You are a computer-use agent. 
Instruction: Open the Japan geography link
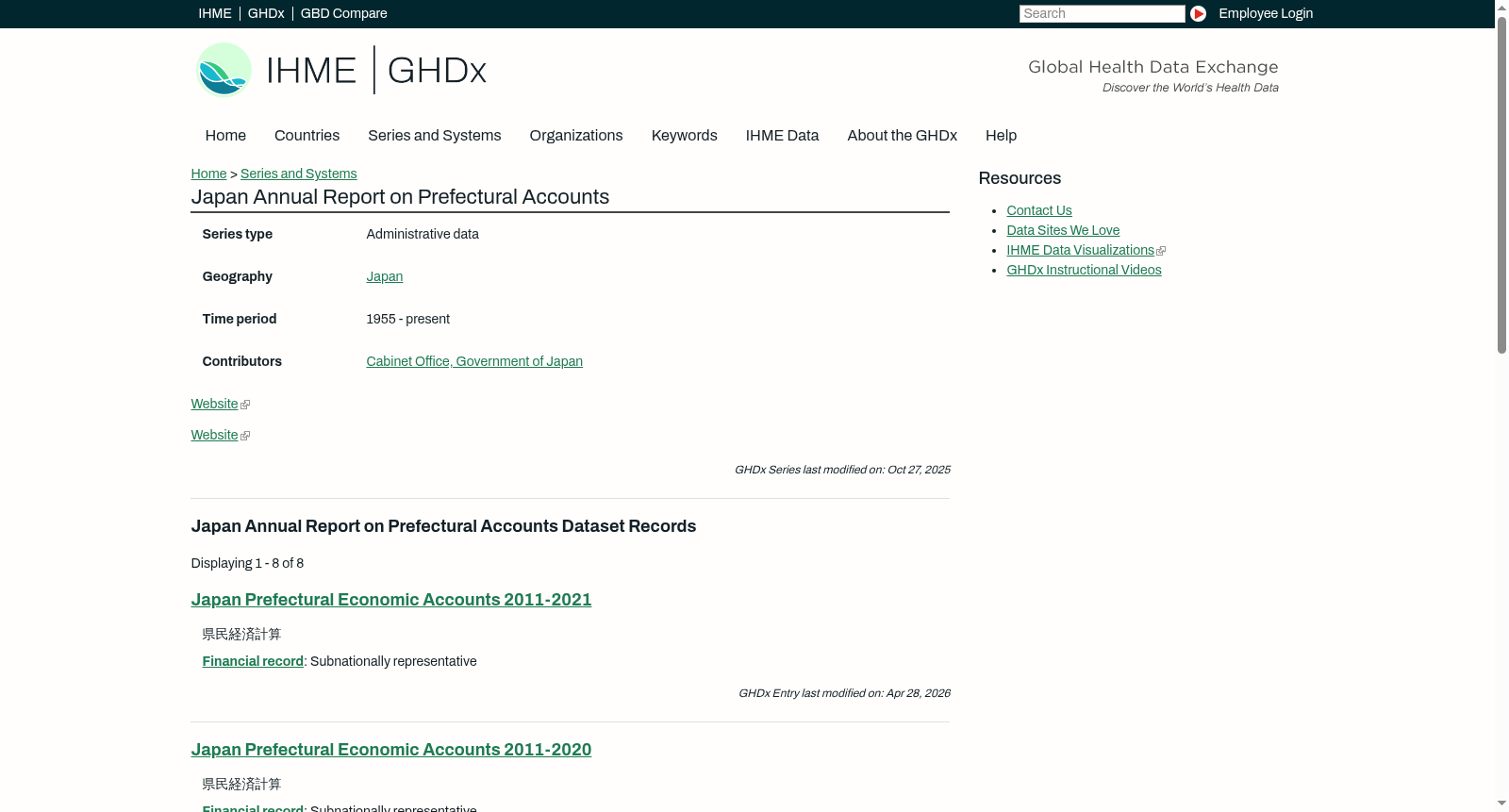[x=385, y=276]
